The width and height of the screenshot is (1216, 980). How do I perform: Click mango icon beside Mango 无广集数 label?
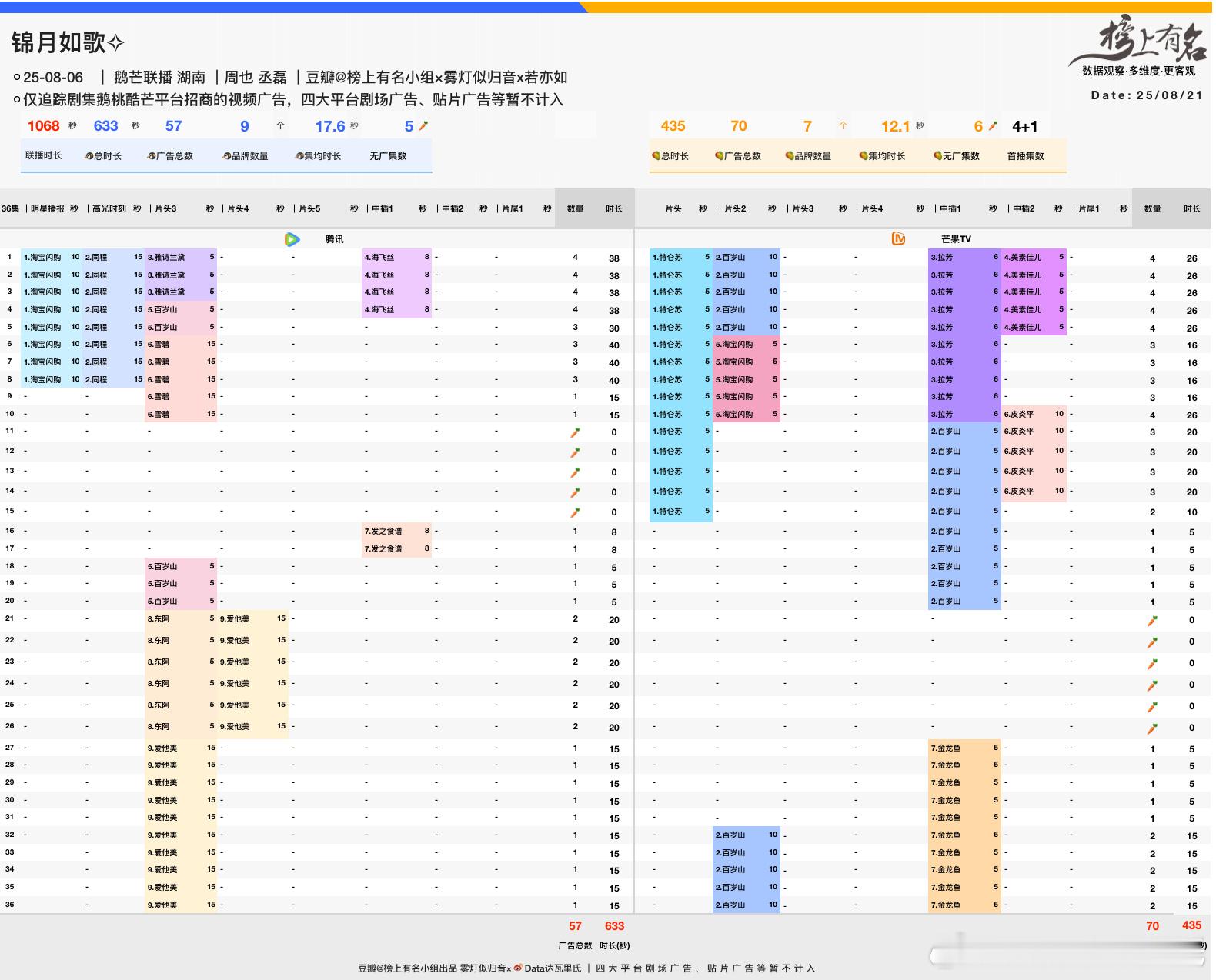pyautogui.click(x=937, y=155)
